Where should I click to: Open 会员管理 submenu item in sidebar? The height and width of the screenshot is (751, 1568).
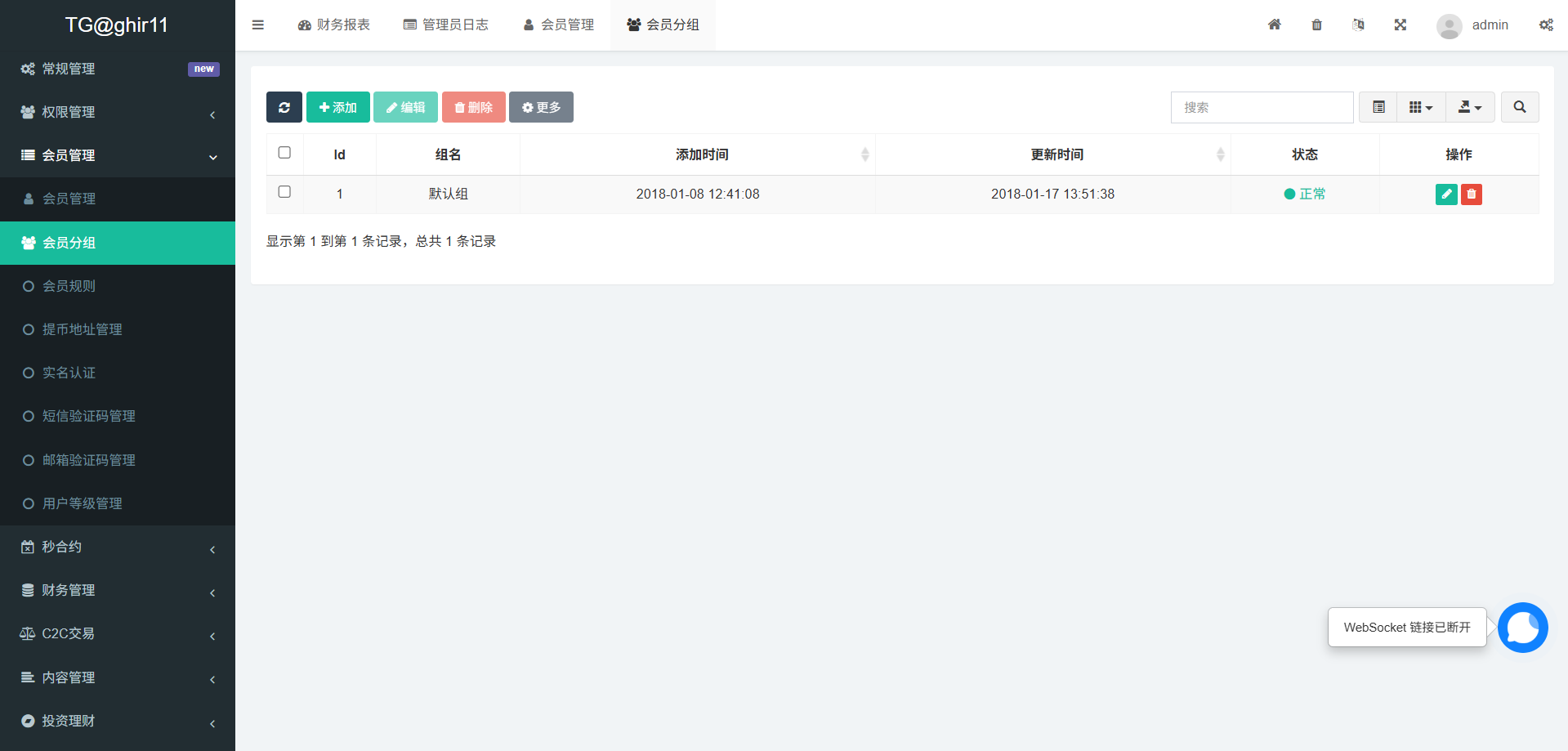pyautogui.click(x=118, y=199)
